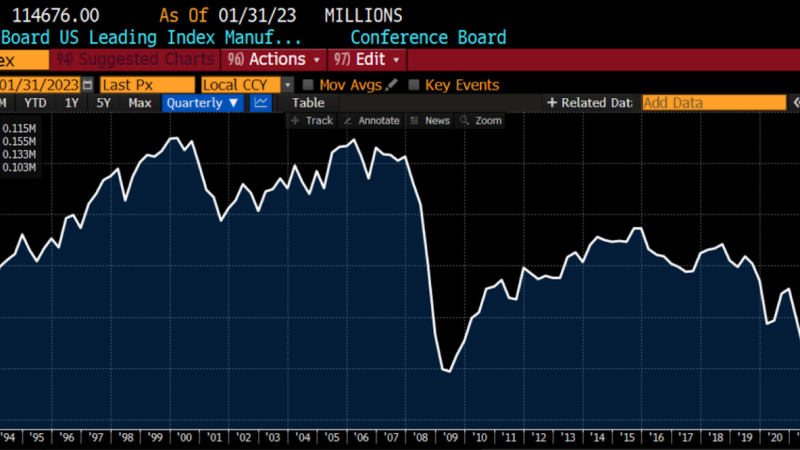Open the Edit menu

coord(366,60)
